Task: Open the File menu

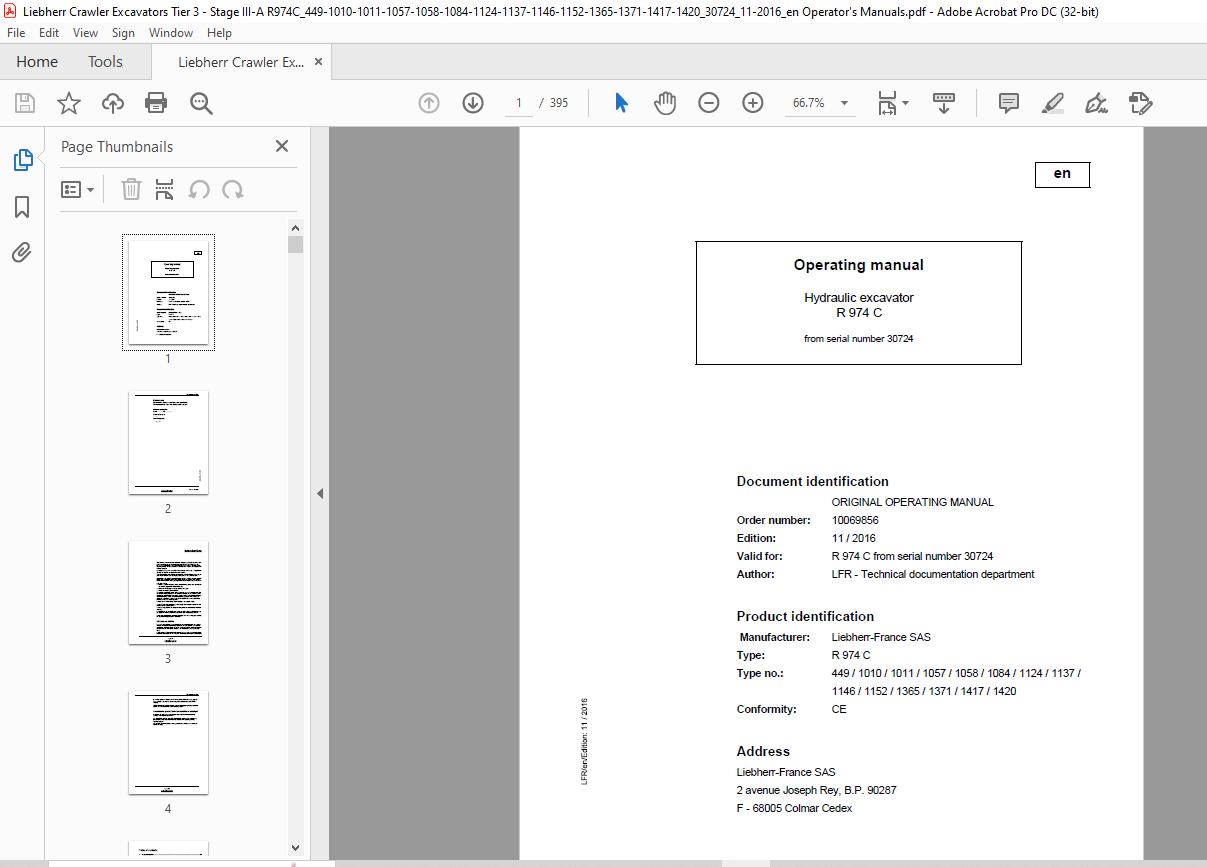Action: (x=16, y=33)
